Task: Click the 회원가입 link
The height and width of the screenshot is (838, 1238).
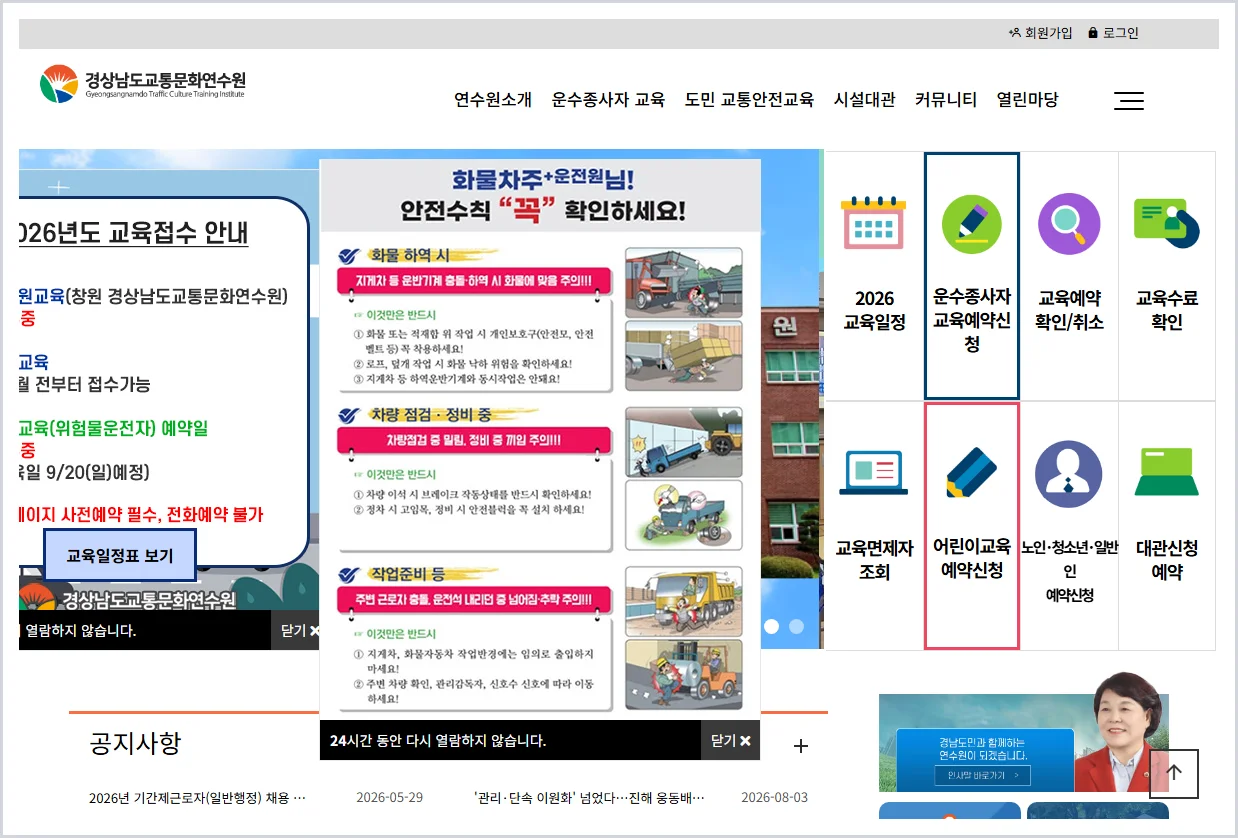Action: coord(1041,33)
